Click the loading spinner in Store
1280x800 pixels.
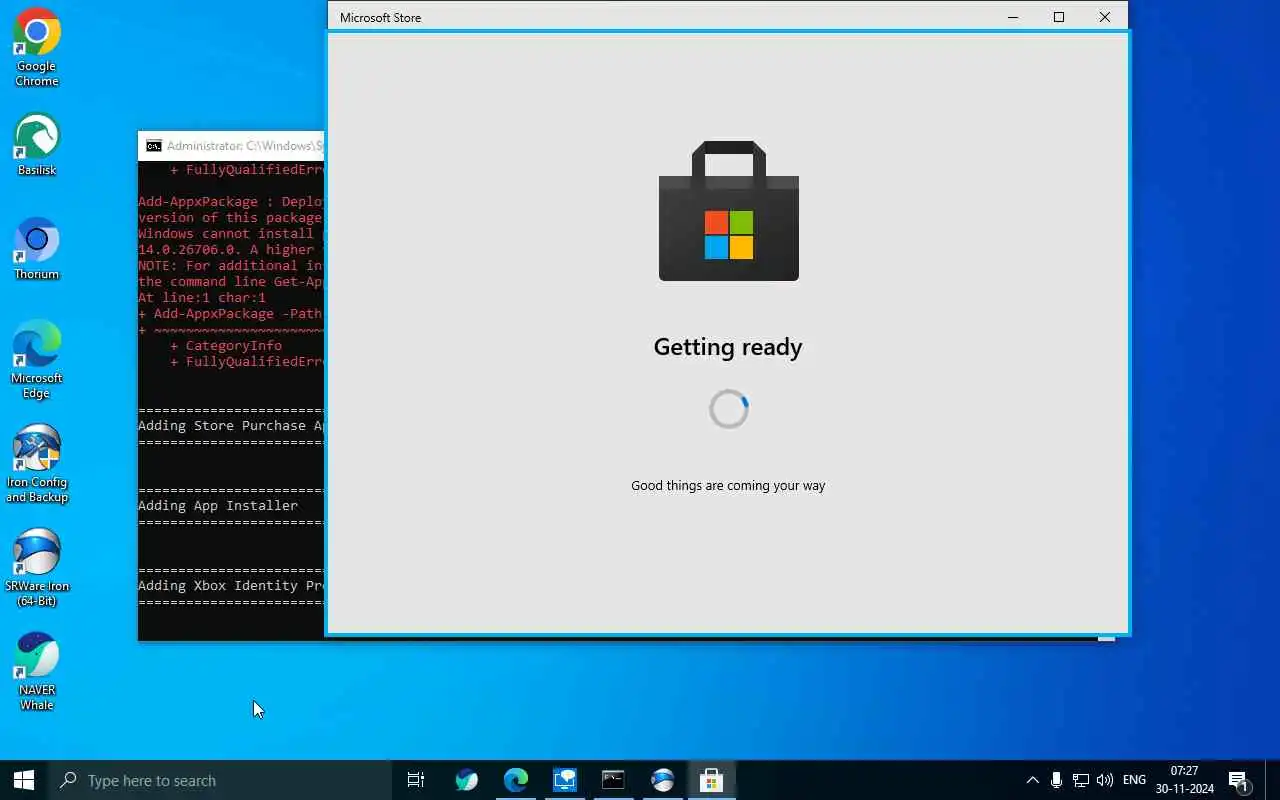click(x=728, y=409)
